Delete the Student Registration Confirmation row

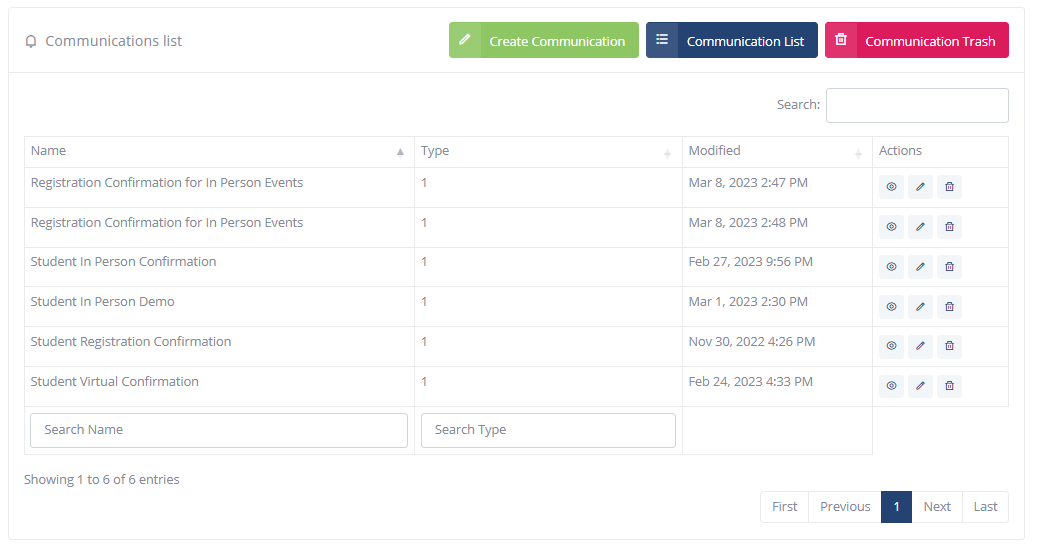(x=949, y=346)
